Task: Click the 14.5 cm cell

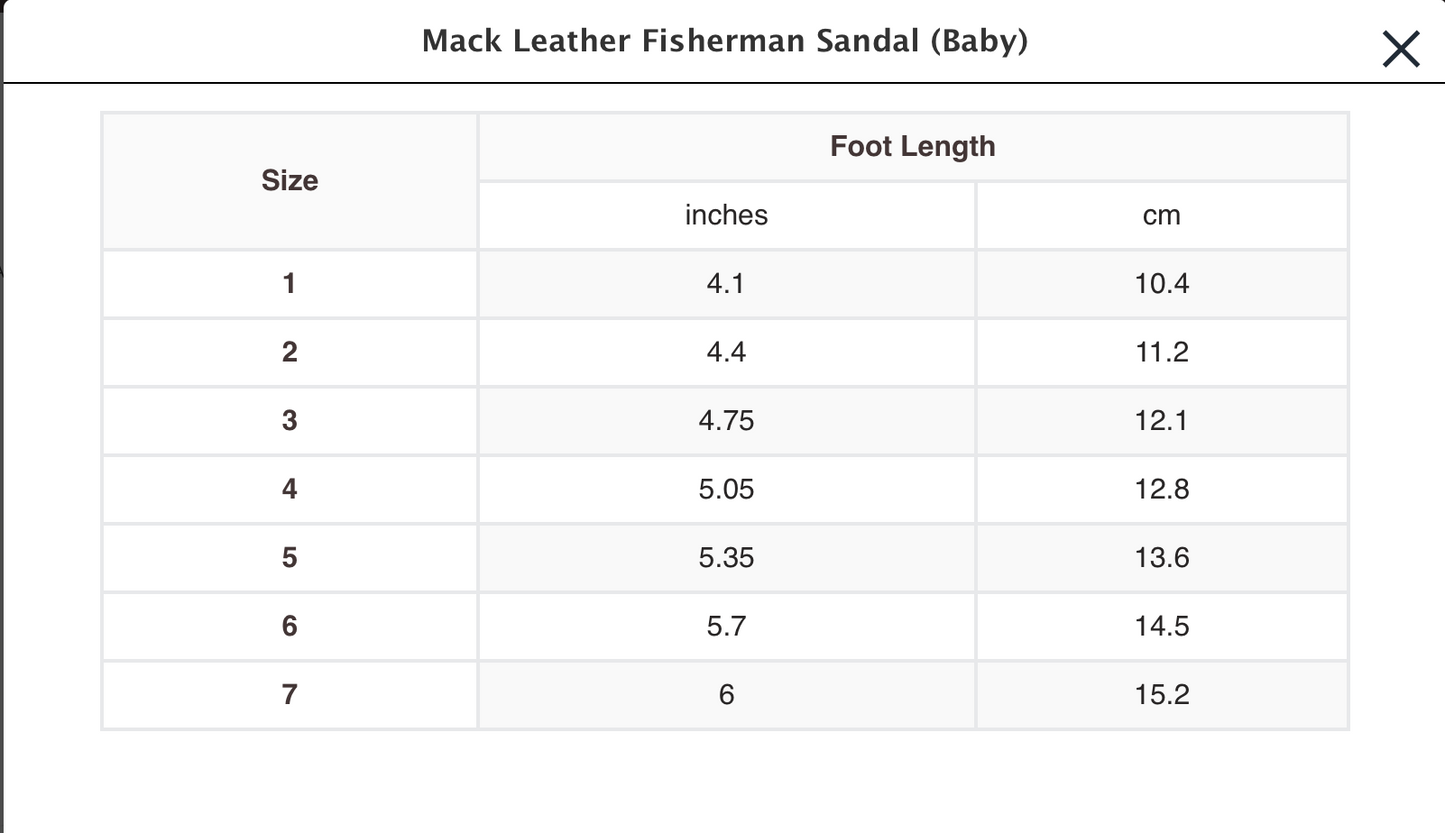Action: (x=1161, y=626)
